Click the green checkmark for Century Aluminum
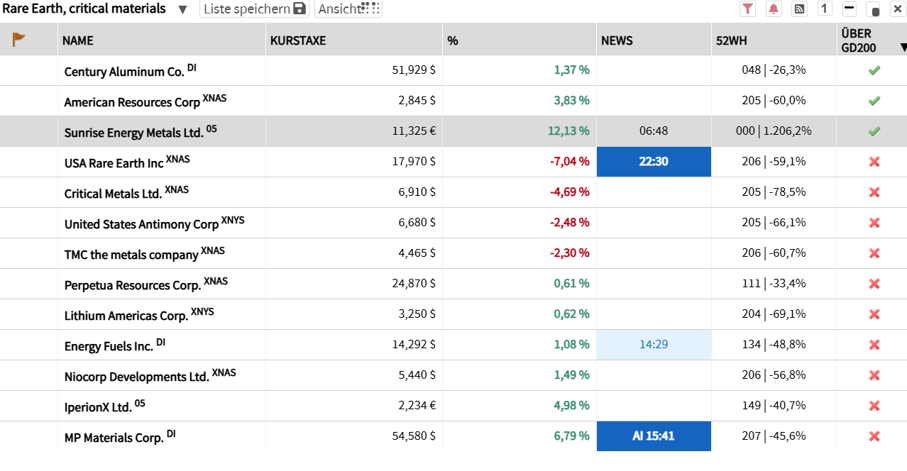 (874, 70)
